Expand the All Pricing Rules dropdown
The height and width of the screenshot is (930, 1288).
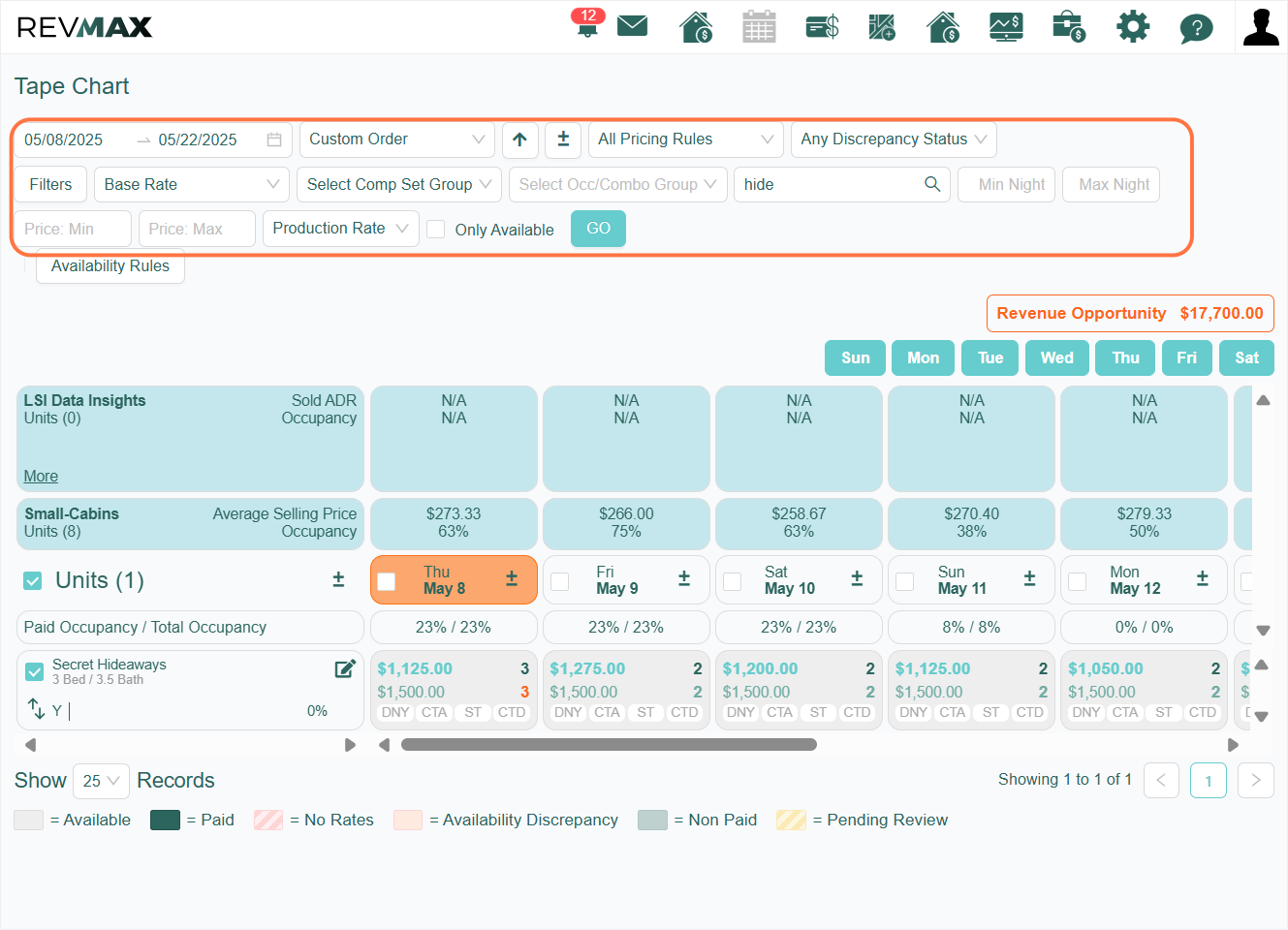pos(686,139)
